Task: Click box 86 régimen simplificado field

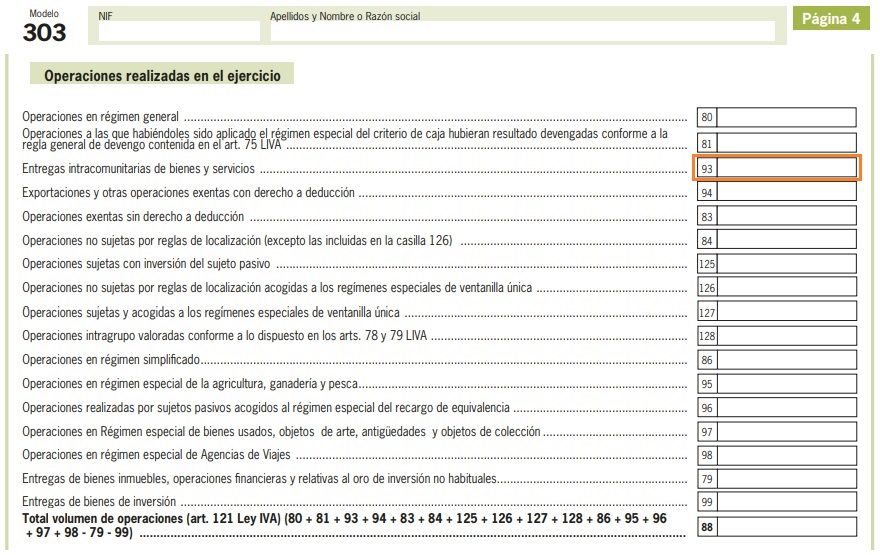Action: 786,360
